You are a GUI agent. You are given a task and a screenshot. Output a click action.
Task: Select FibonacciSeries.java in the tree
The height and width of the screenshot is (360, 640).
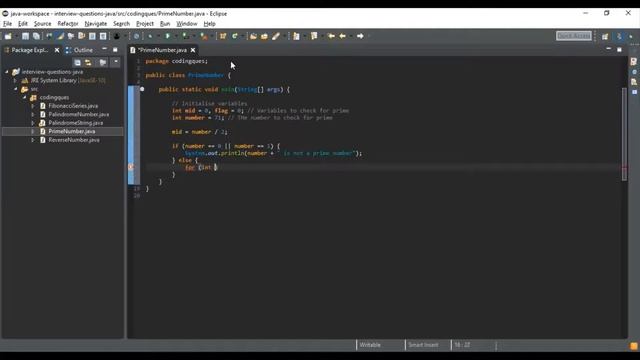(73, 106)
